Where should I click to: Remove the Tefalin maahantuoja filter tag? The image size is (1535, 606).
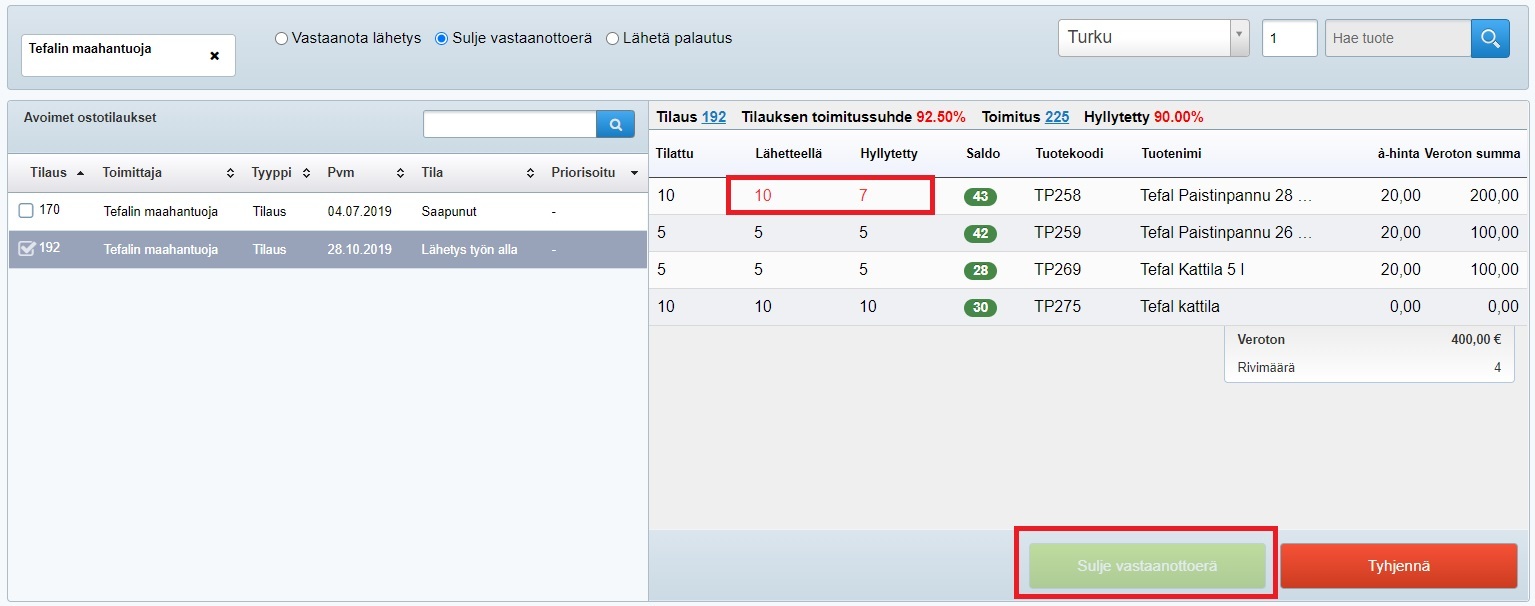coord(214,56)
